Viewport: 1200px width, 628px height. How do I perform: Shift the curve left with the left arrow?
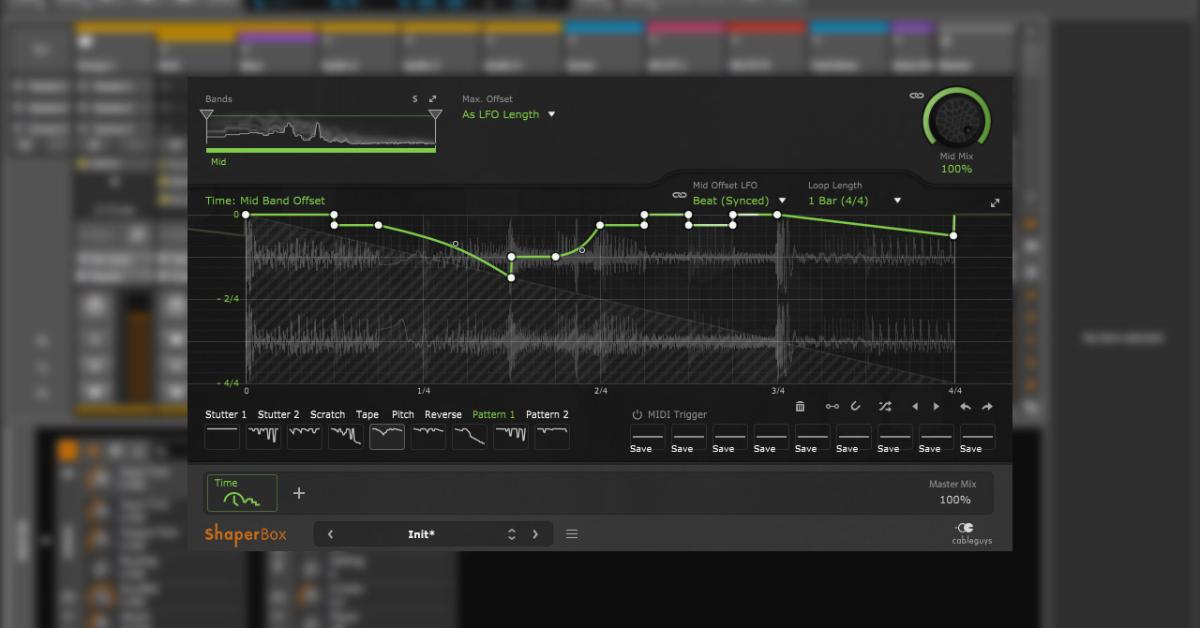tap(914, 407)
